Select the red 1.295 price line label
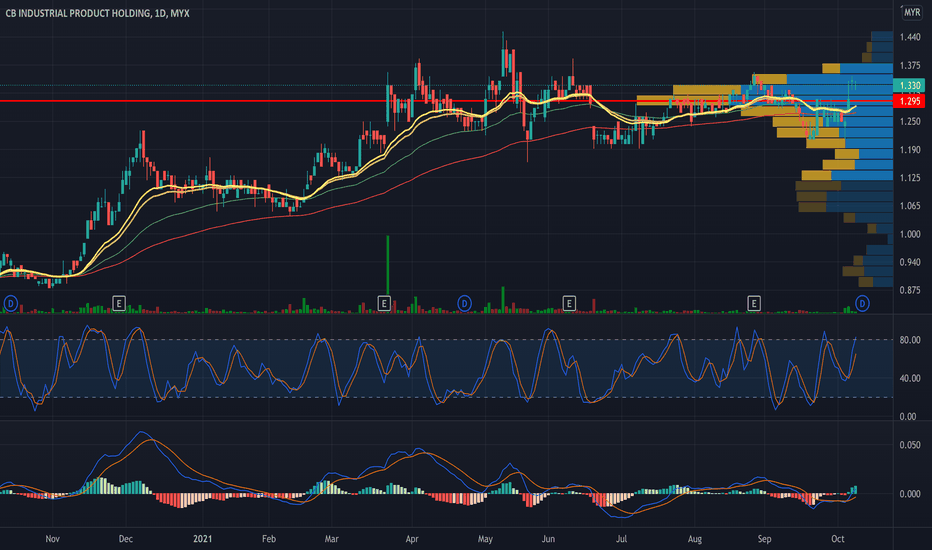This screenshot has height=550, width=932. click(909, 101)
